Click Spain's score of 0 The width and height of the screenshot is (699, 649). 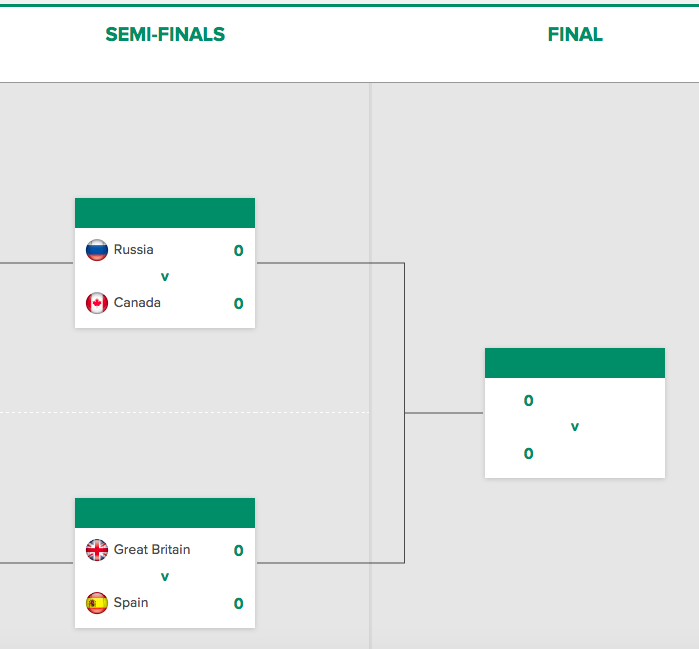tap(238, 604)
